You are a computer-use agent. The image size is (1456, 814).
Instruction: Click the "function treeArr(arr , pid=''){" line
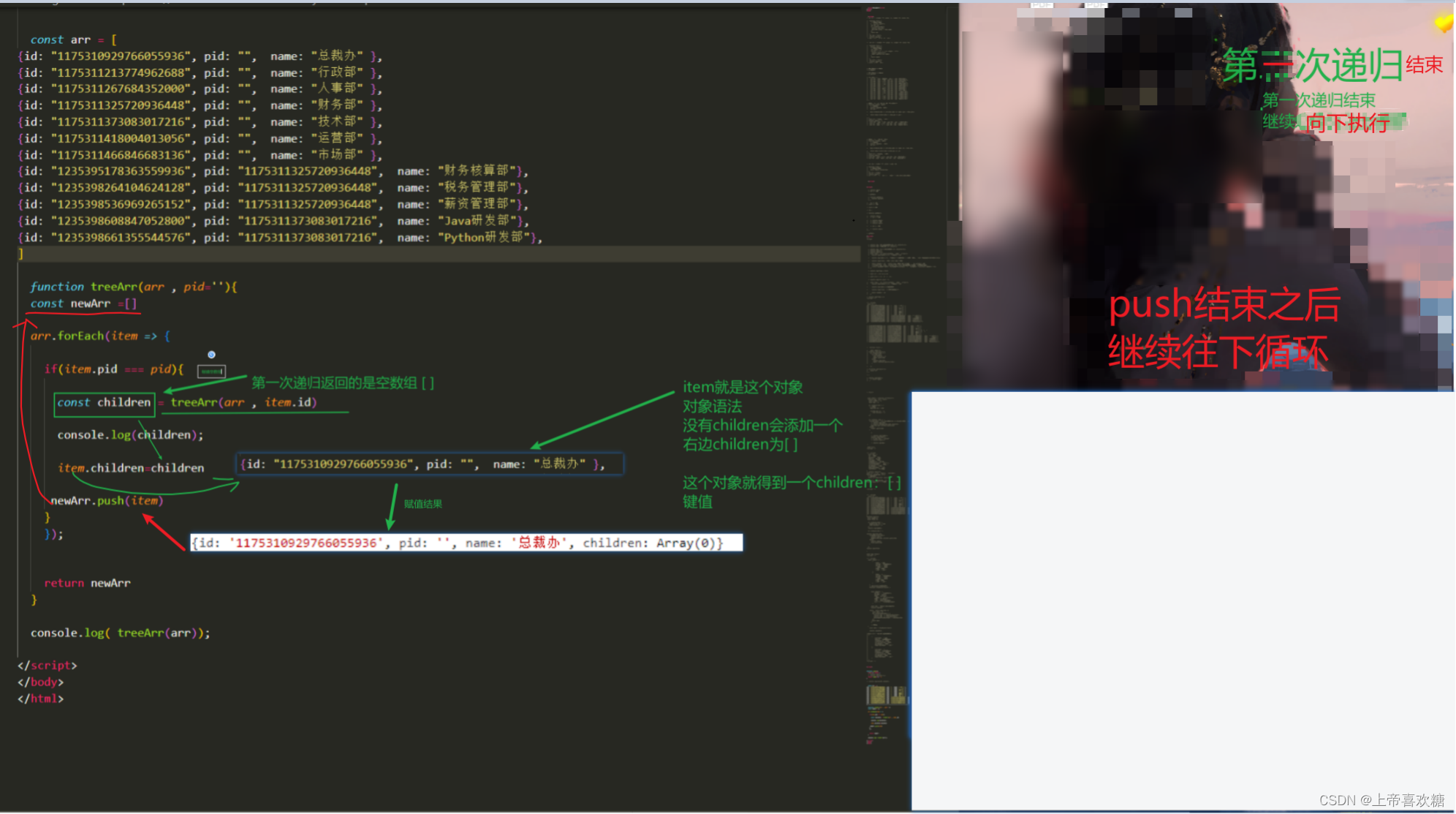(134, 287)
